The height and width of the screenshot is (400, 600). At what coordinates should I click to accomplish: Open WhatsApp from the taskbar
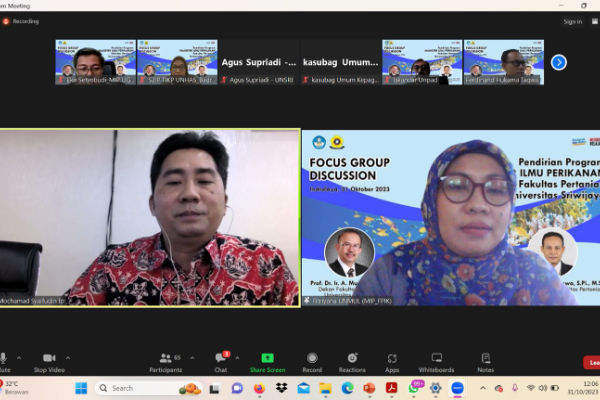click(414, 388)
